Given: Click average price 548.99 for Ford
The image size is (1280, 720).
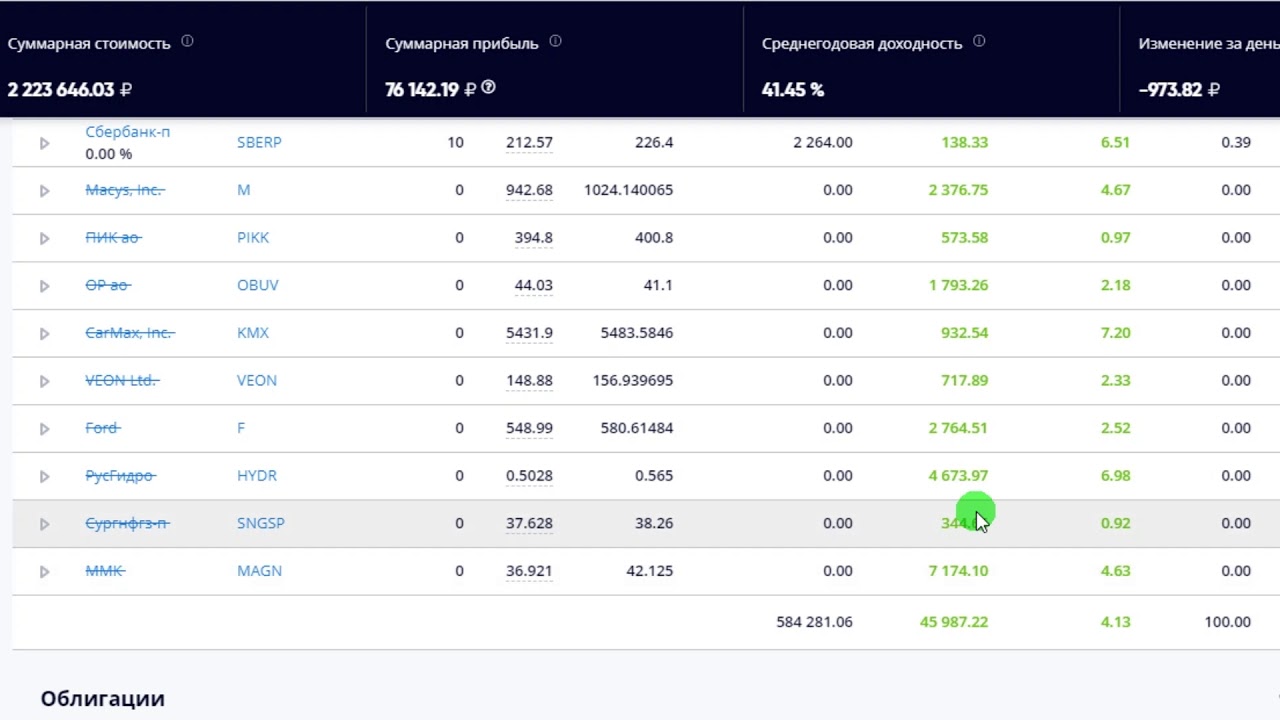Looking at the screenshot, I should (529, 427).
